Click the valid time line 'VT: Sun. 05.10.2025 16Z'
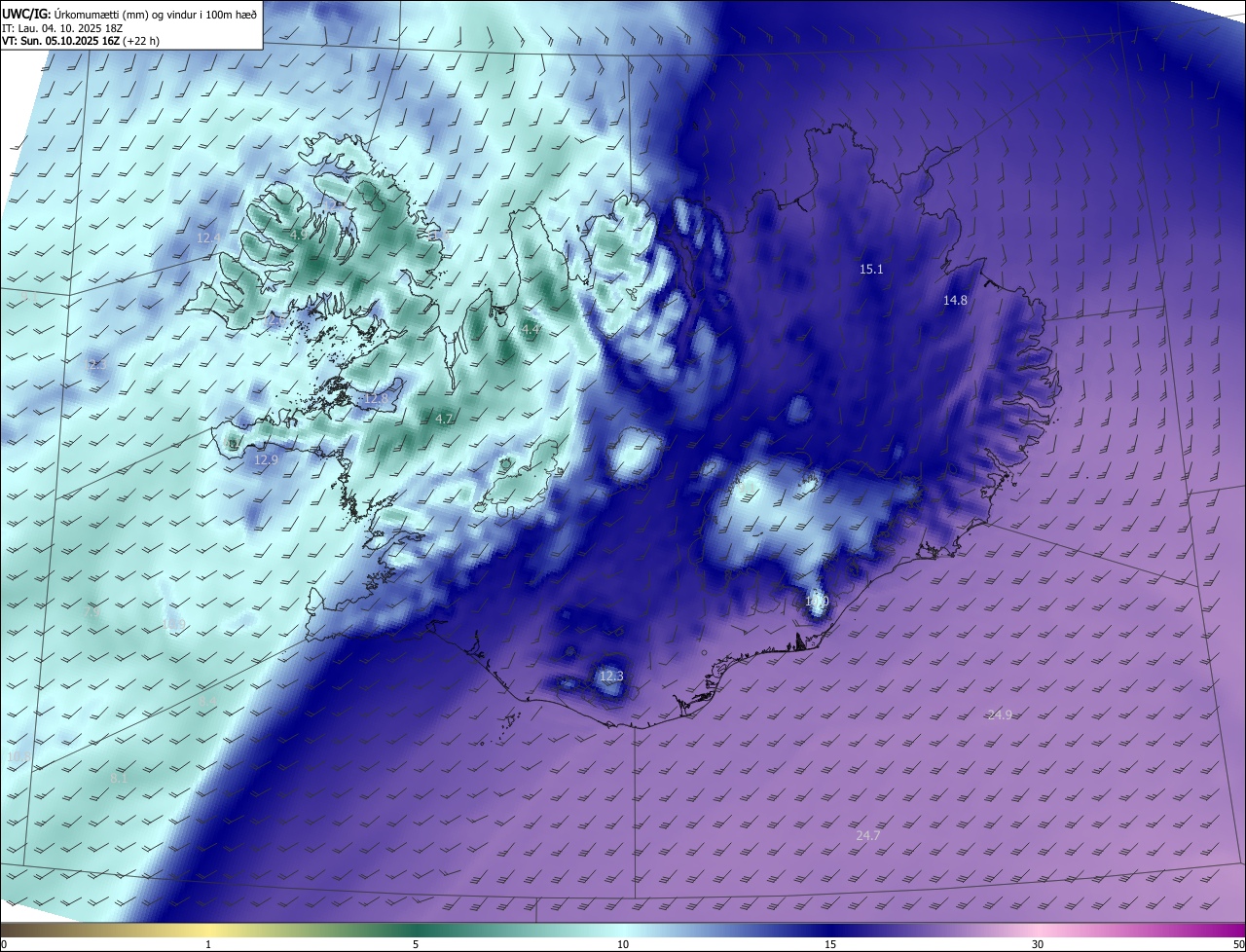1246x952 pixels. 60,41
